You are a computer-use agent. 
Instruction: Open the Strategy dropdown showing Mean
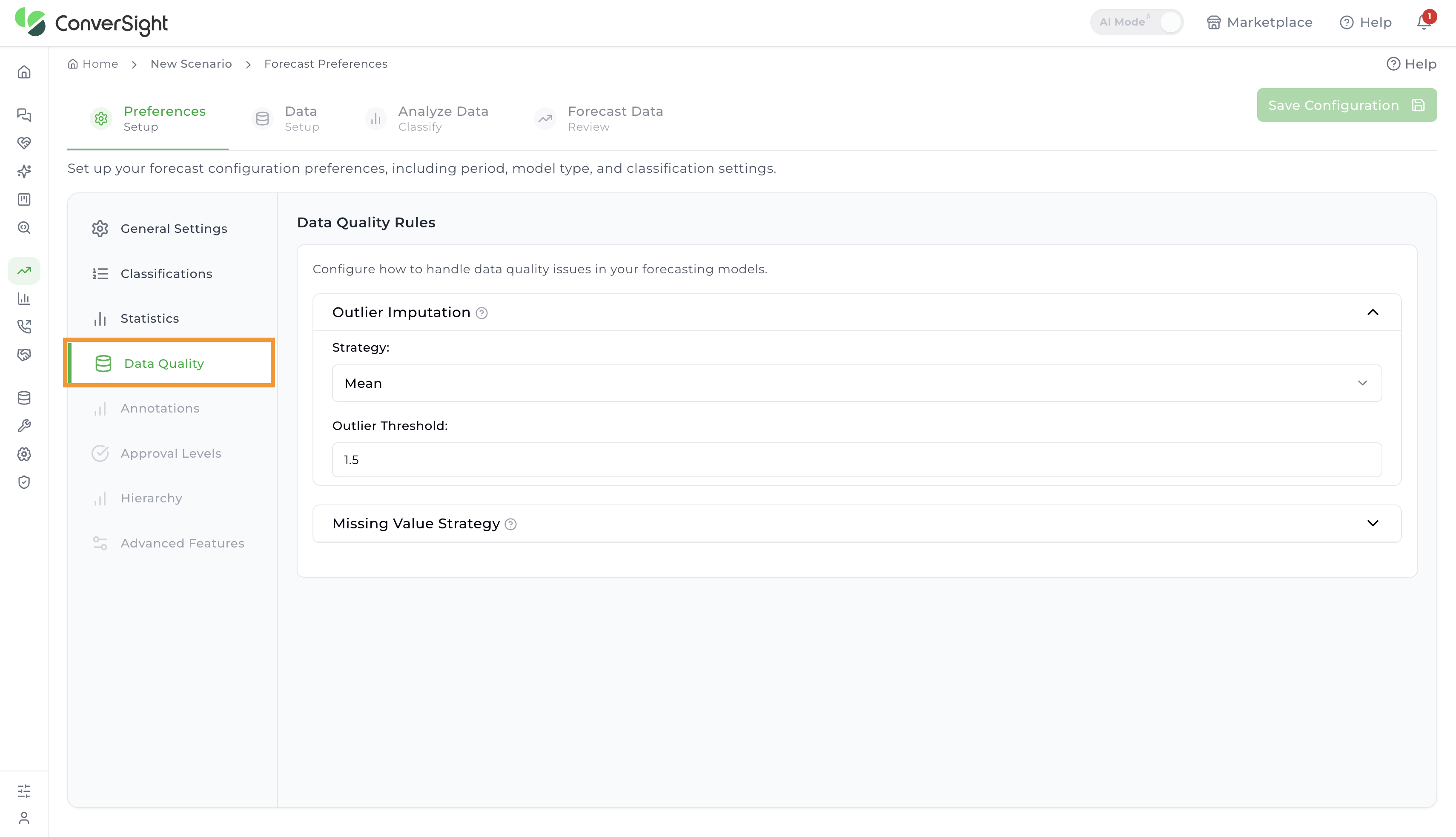point(857,383)
